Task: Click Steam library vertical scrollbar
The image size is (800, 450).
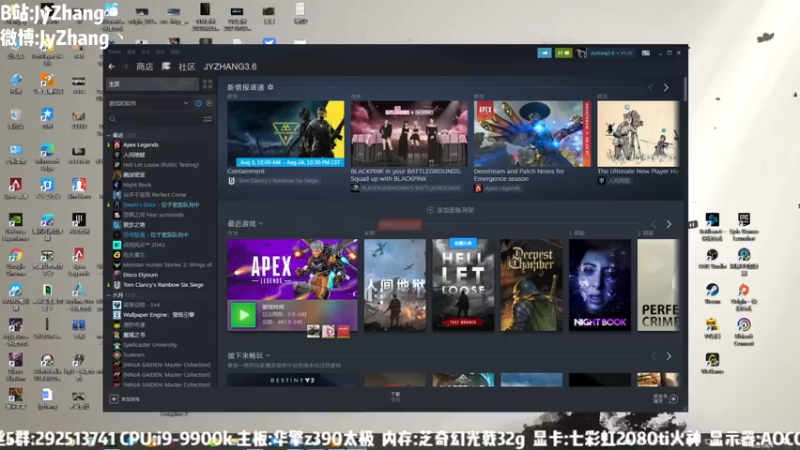Action: click(x=685, y=89)
